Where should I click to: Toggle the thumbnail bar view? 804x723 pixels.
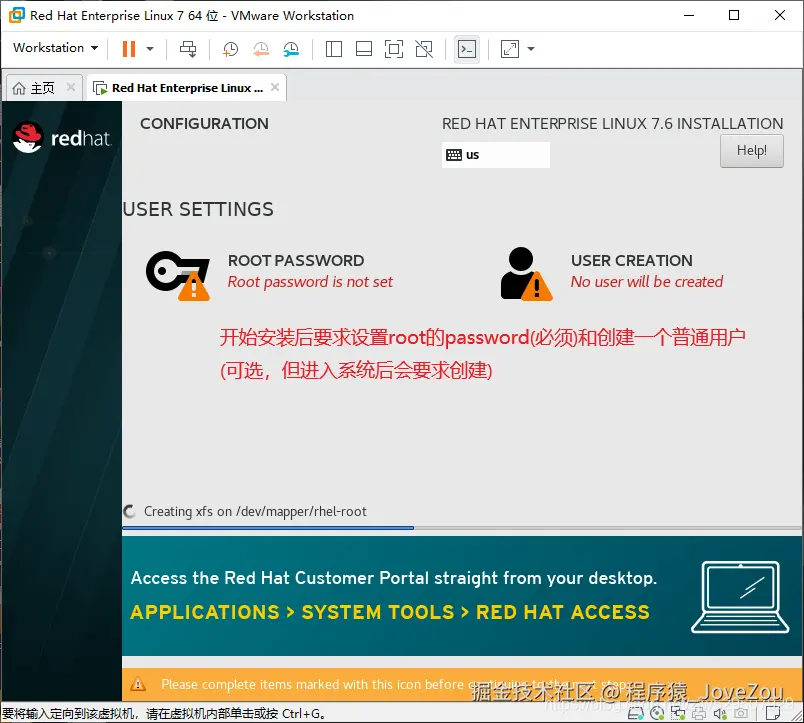[x=364, y=49]
